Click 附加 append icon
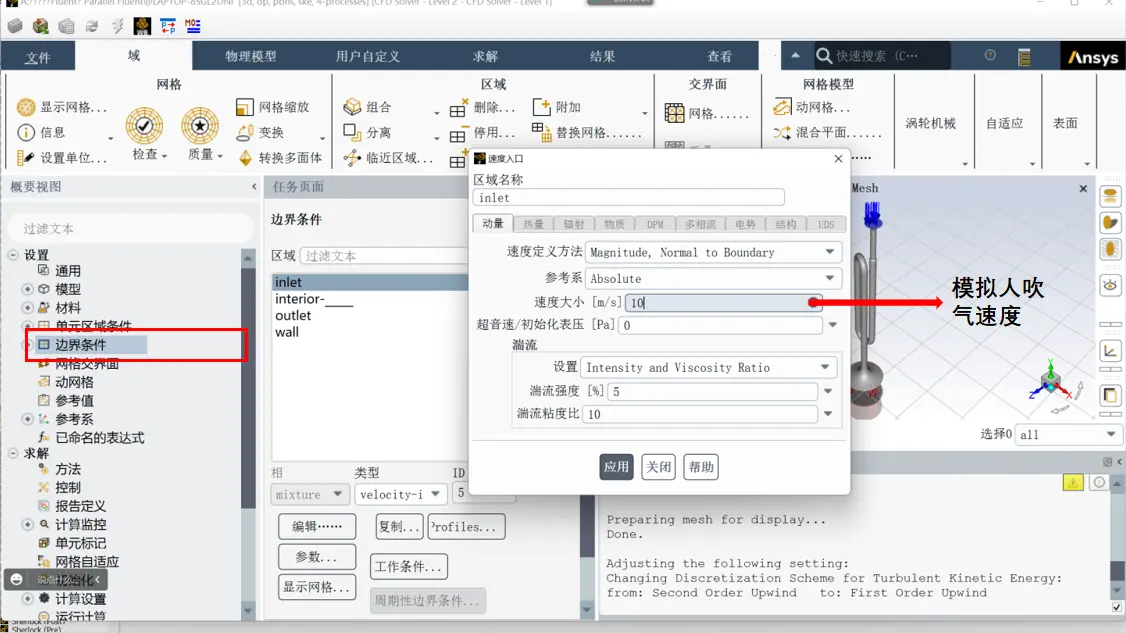 [x=541, y=107]
